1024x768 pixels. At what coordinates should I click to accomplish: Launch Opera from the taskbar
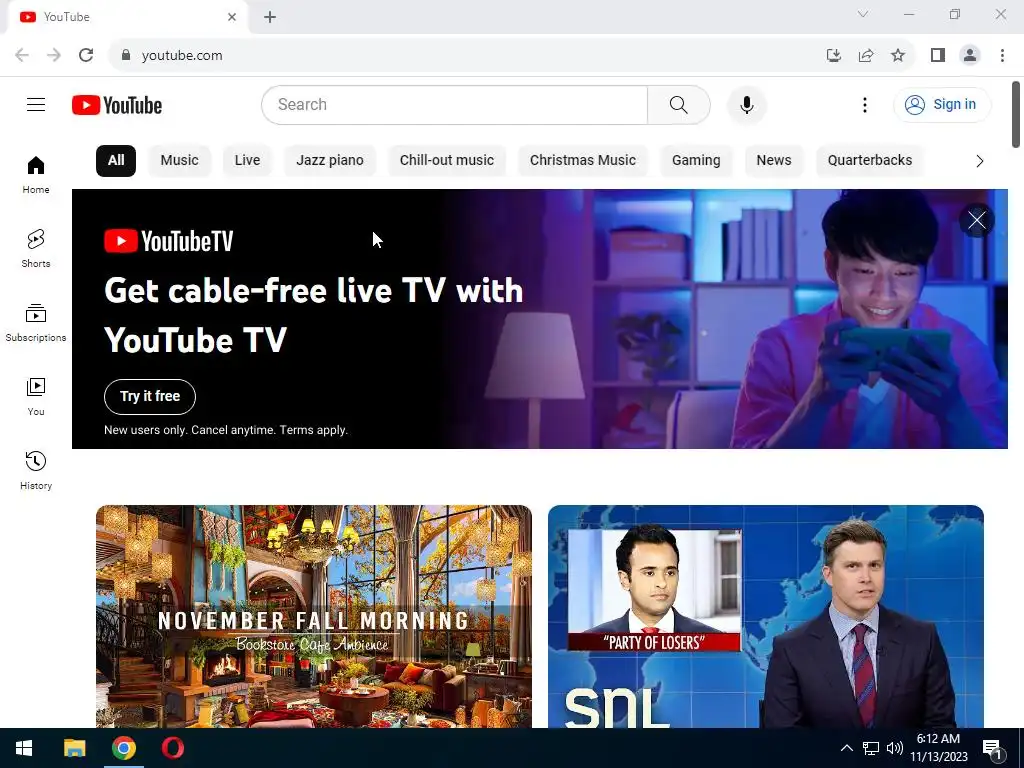click(x=172, y=748)
